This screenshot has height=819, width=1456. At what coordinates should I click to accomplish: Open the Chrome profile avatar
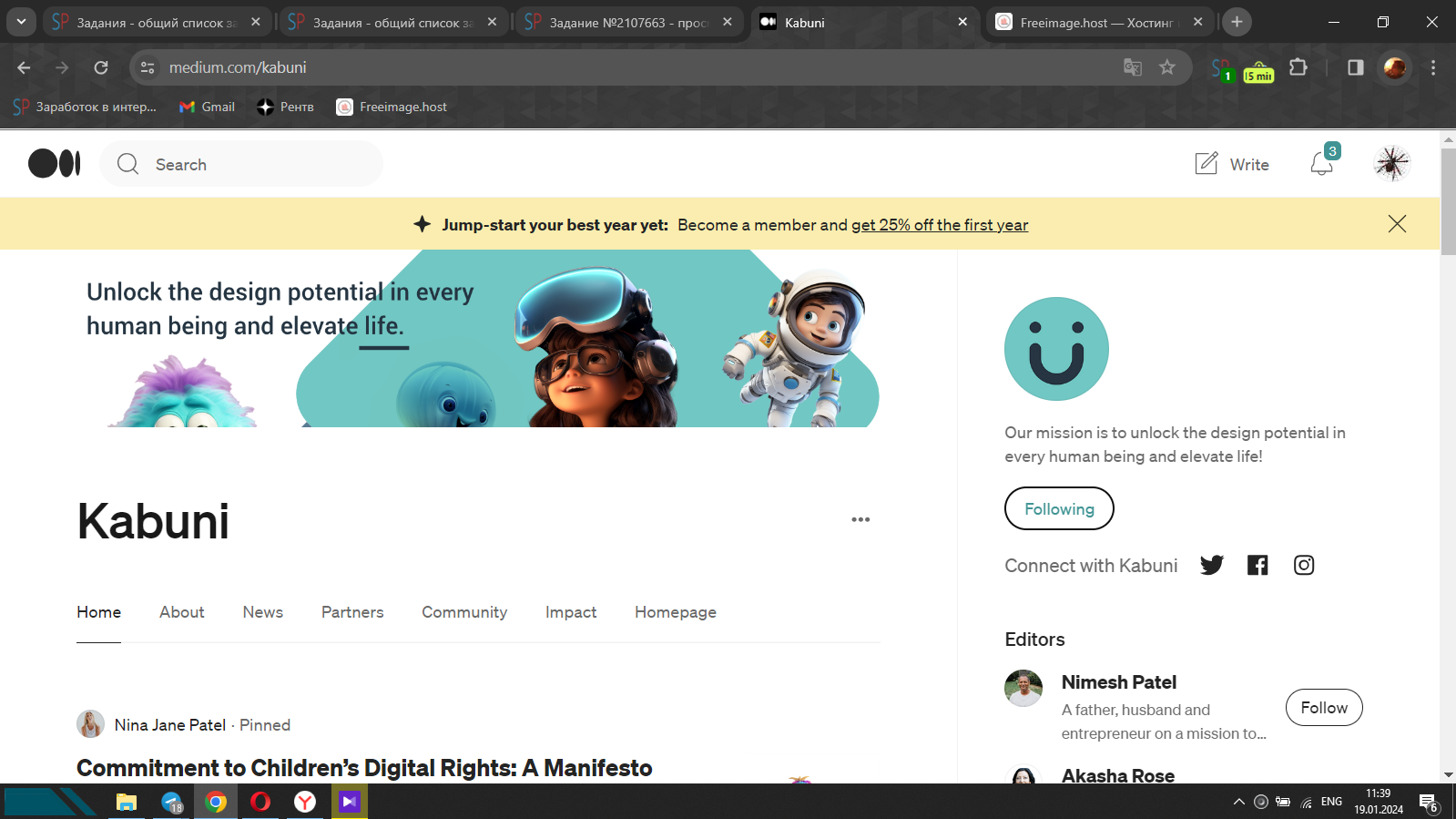(x=1394, y=67)
